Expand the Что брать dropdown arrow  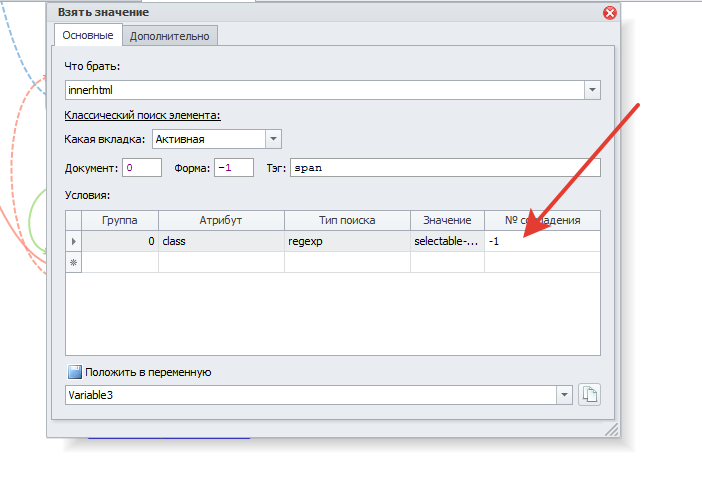(592, 90)
